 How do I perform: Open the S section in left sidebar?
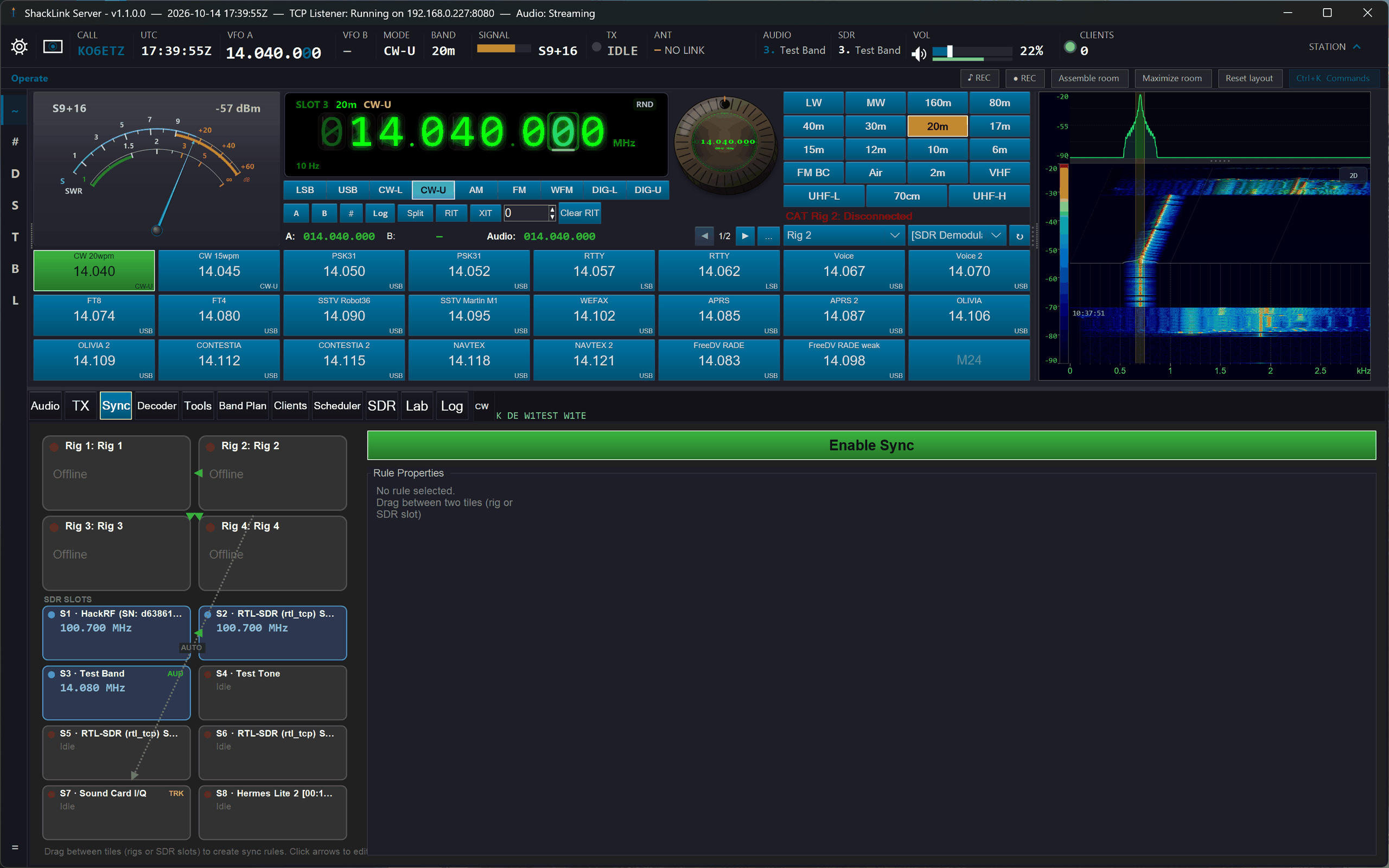(15, 205)
